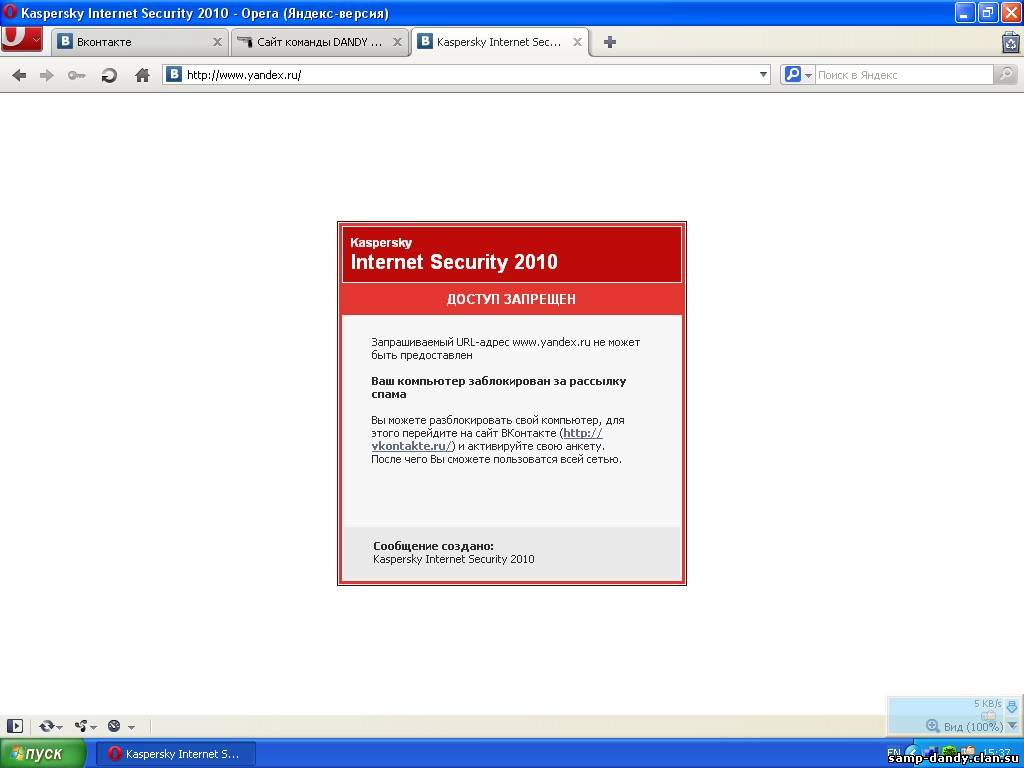The width and height of the screenshot is (1024, 768).
Task: Click the password wand key icon
Action: click(x=76, y=76)
